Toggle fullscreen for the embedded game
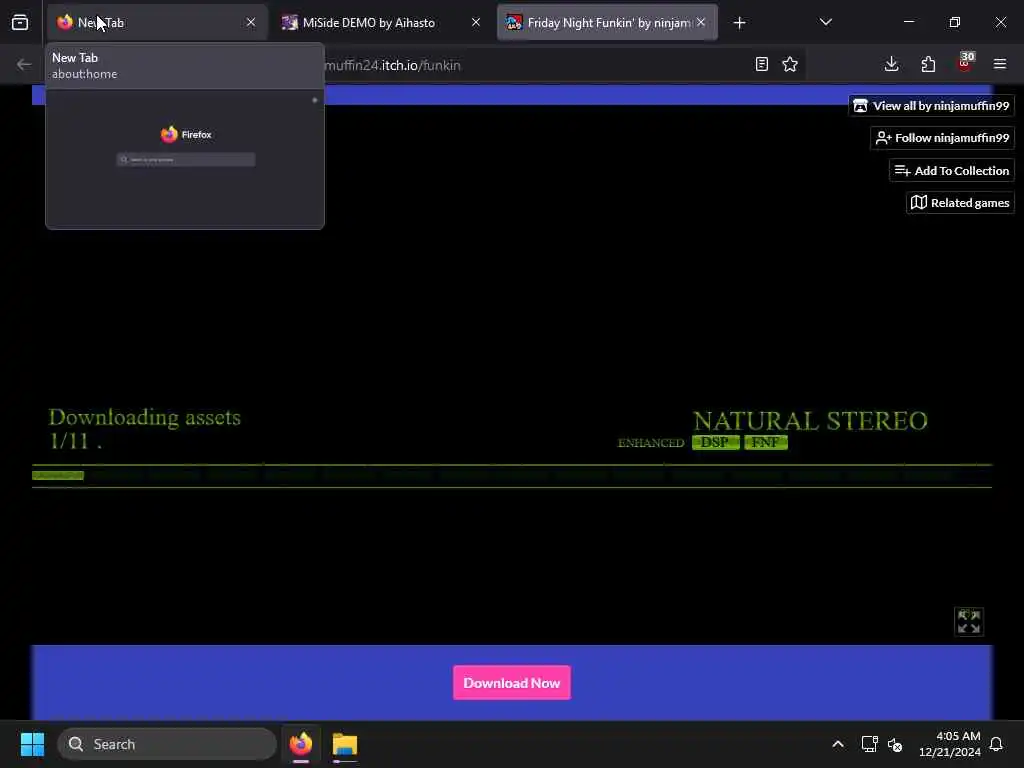The height and width of the screenshot is (768, 1024). (968, 621)
